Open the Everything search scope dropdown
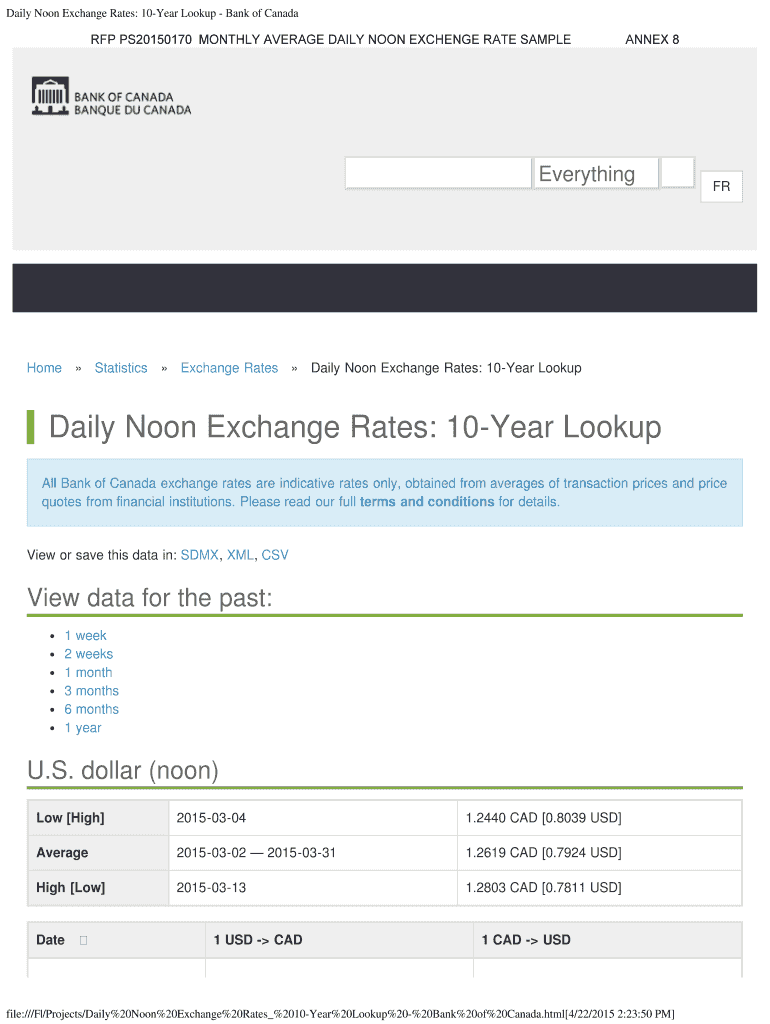 coord(595,174)
